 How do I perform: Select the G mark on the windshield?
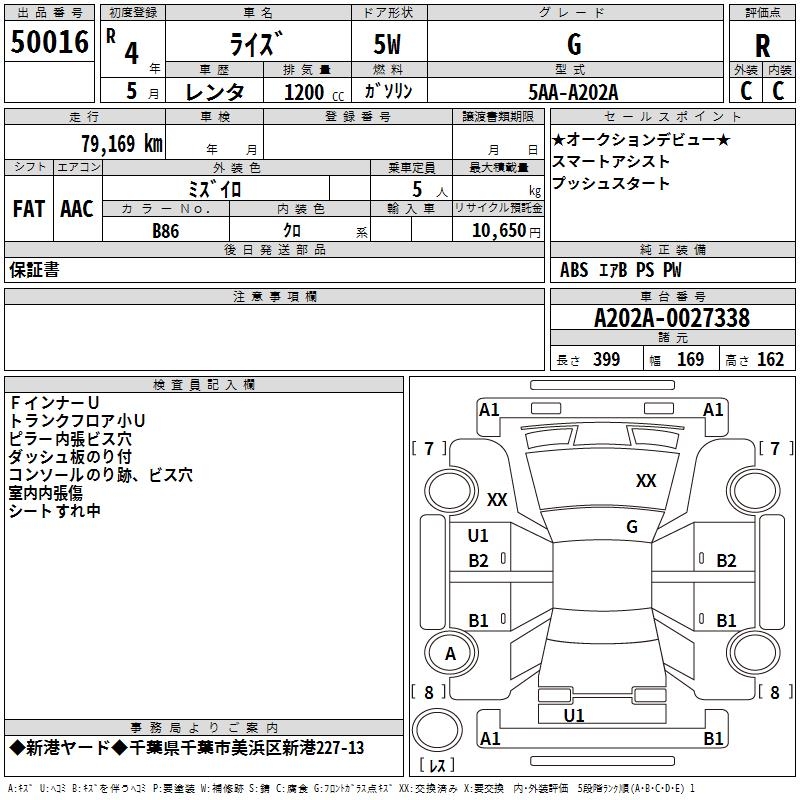[x=632, y=527]
